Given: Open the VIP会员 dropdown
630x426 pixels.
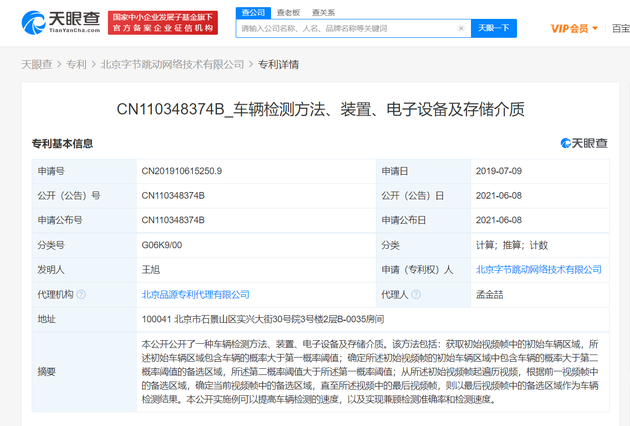Looking at the screenshot, I should click(575, 29).
